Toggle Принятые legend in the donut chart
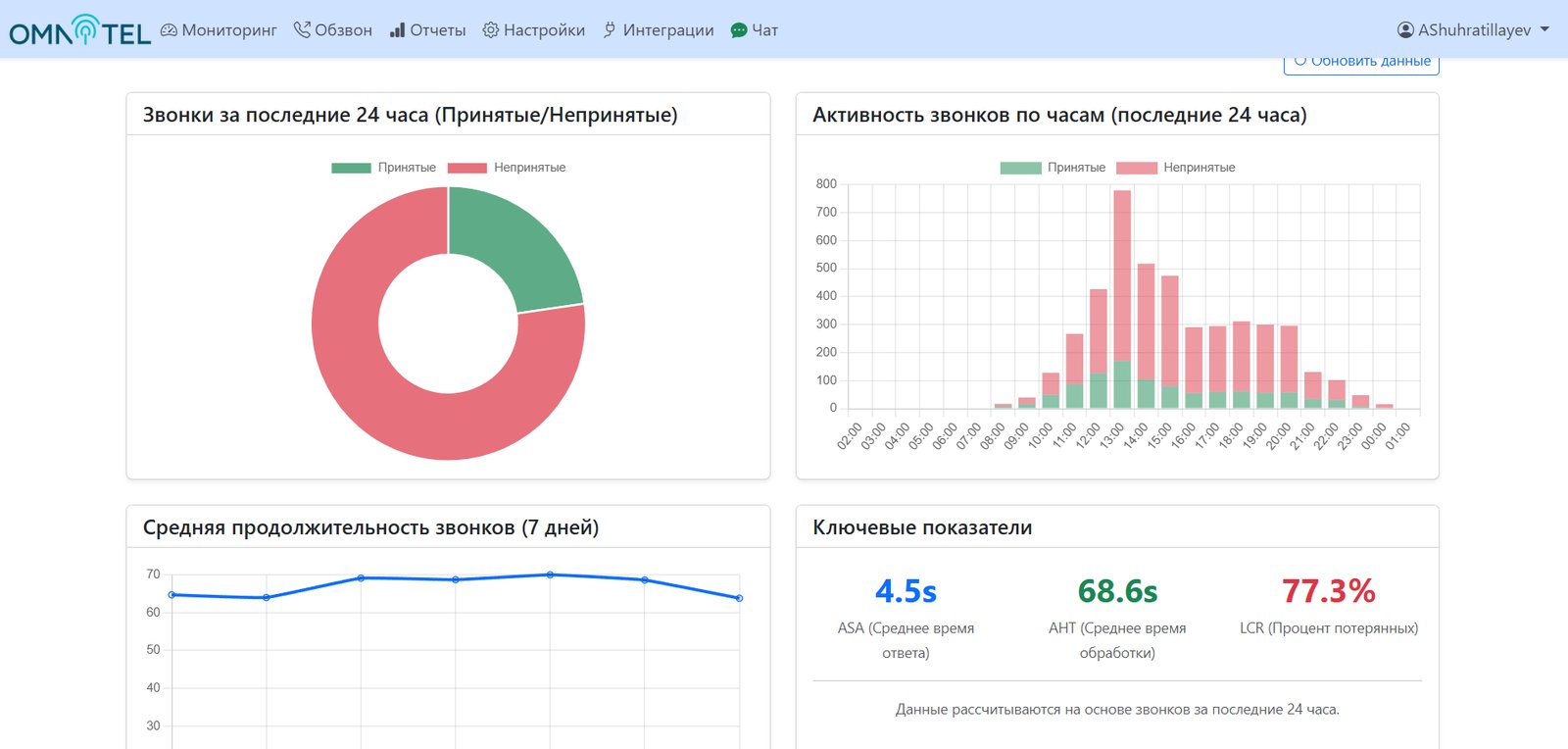The image size is (1568, 749). [x=384, y=168]
